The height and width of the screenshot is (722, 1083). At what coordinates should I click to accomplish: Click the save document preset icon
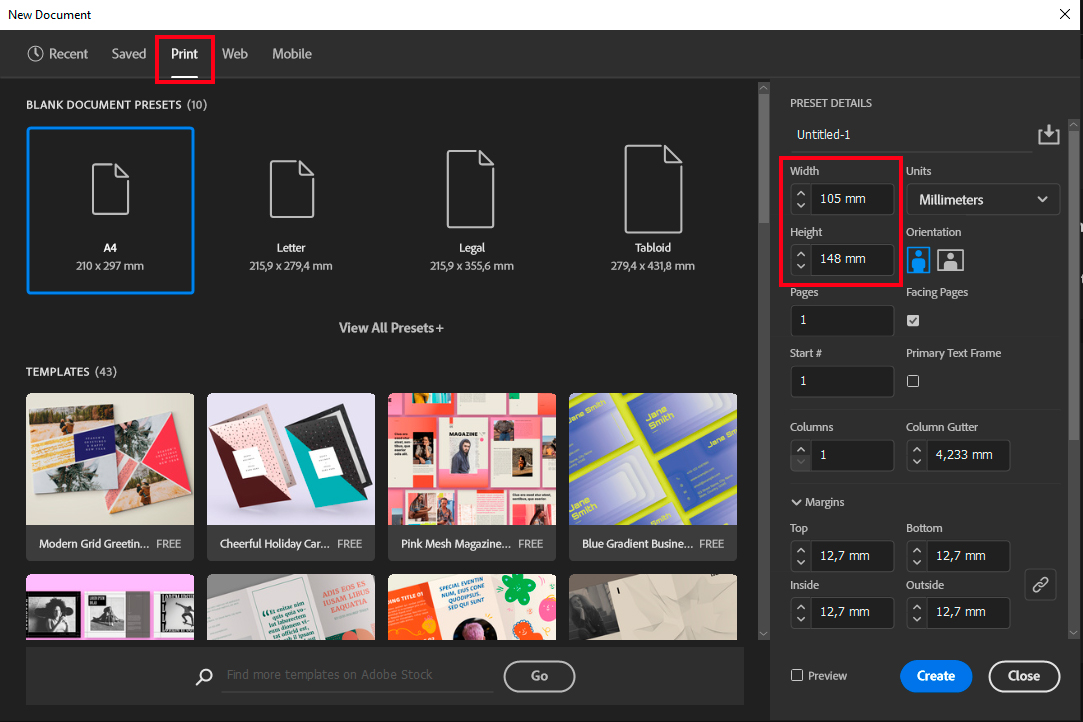point(1048,133)
